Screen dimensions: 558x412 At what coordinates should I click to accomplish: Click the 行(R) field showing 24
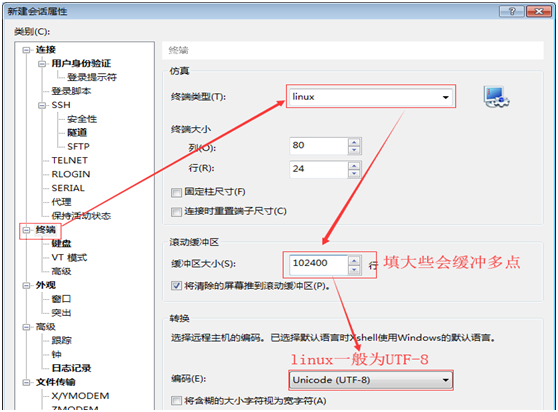(319, 169)
